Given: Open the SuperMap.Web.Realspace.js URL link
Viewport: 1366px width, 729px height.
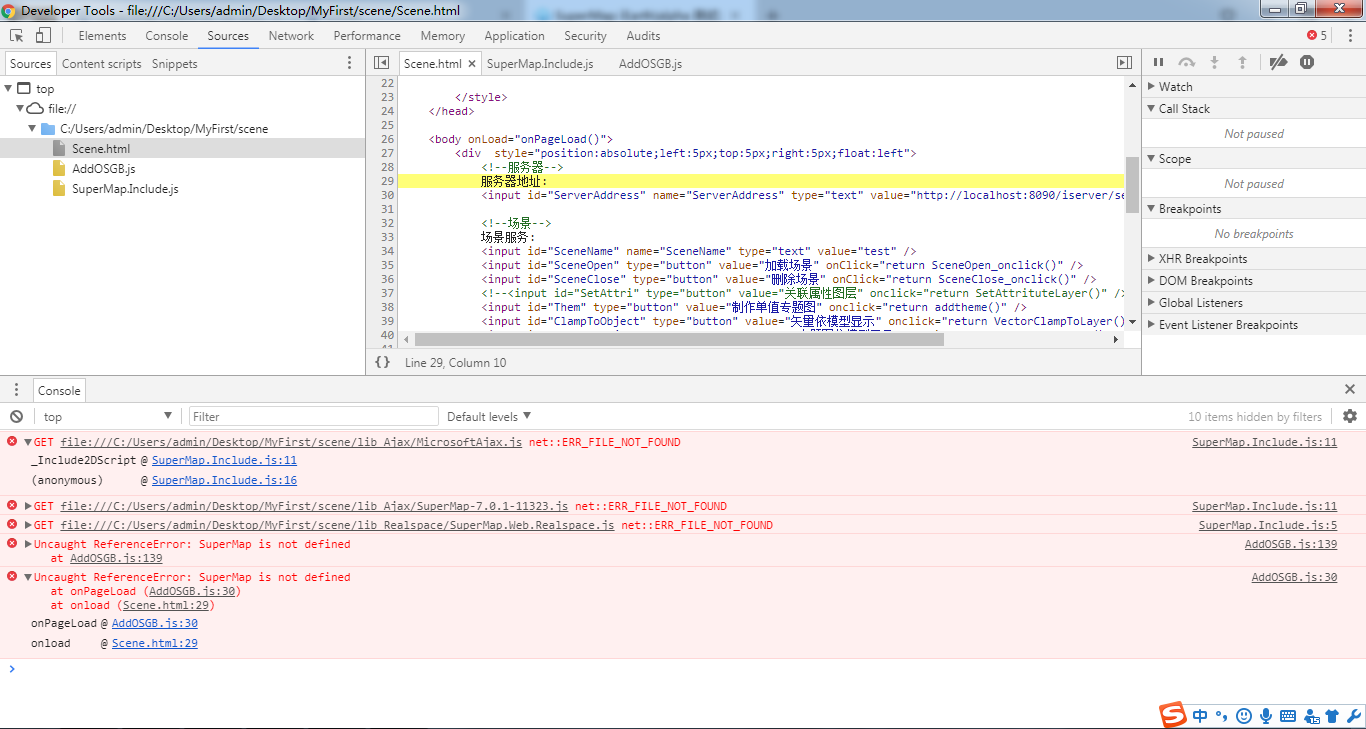Looking at the screenshot, I should point(337,525).
